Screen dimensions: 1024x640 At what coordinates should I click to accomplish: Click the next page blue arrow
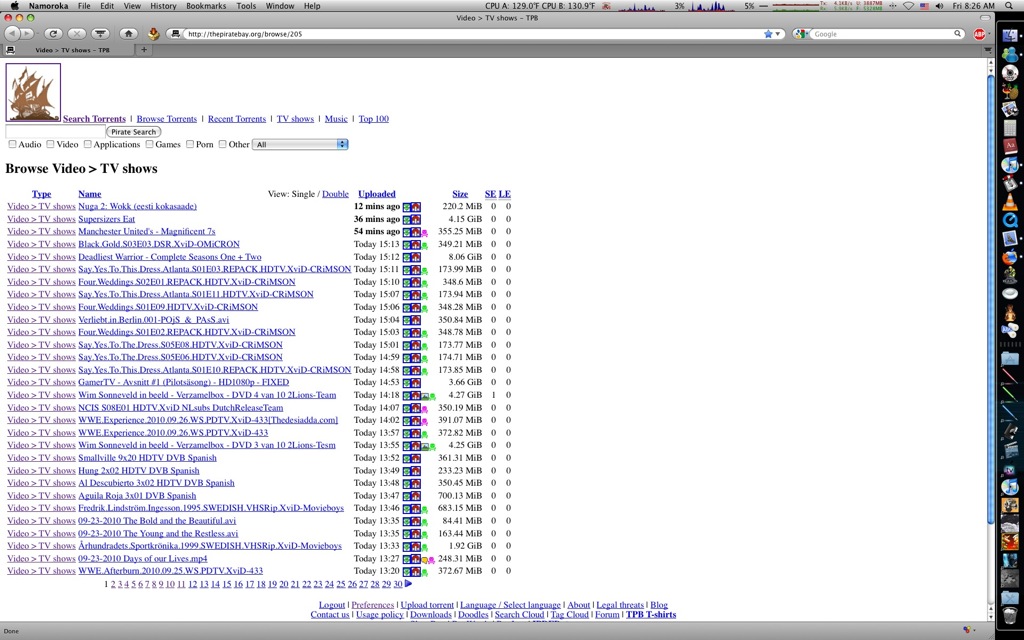click(408, 584)
